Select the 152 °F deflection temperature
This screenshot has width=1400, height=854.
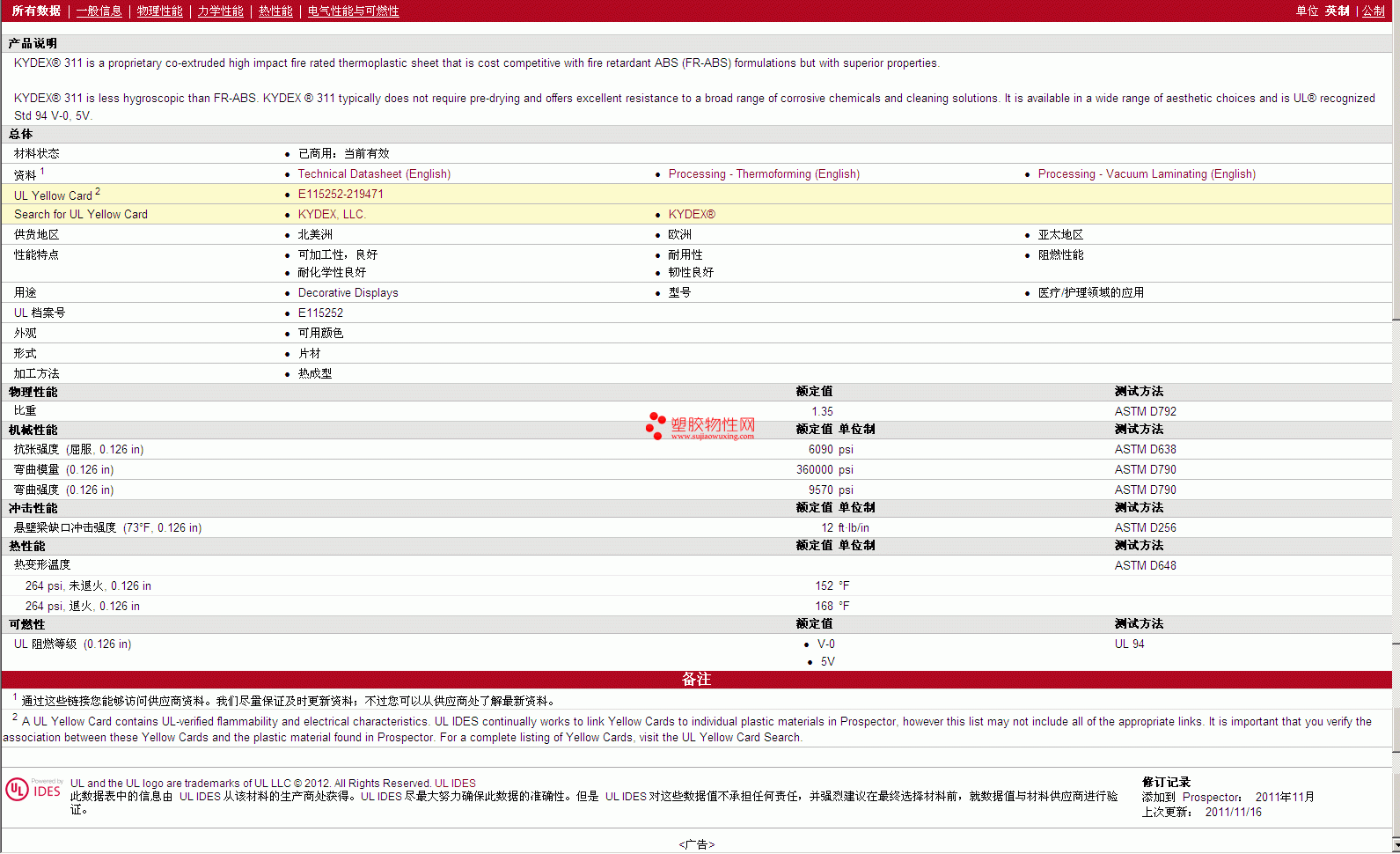coord(832,586)
